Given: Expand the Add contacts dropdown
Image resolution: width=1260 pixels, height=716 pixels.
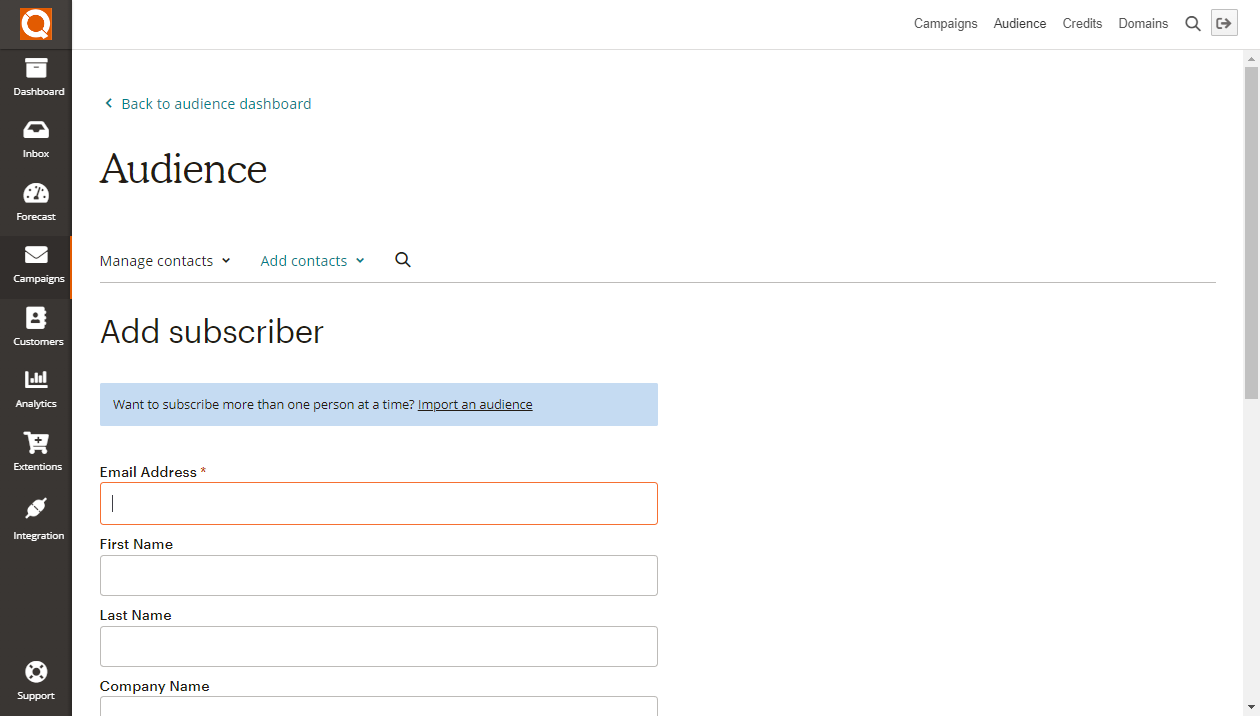Looking at the screenshot, I should (312, 261).
